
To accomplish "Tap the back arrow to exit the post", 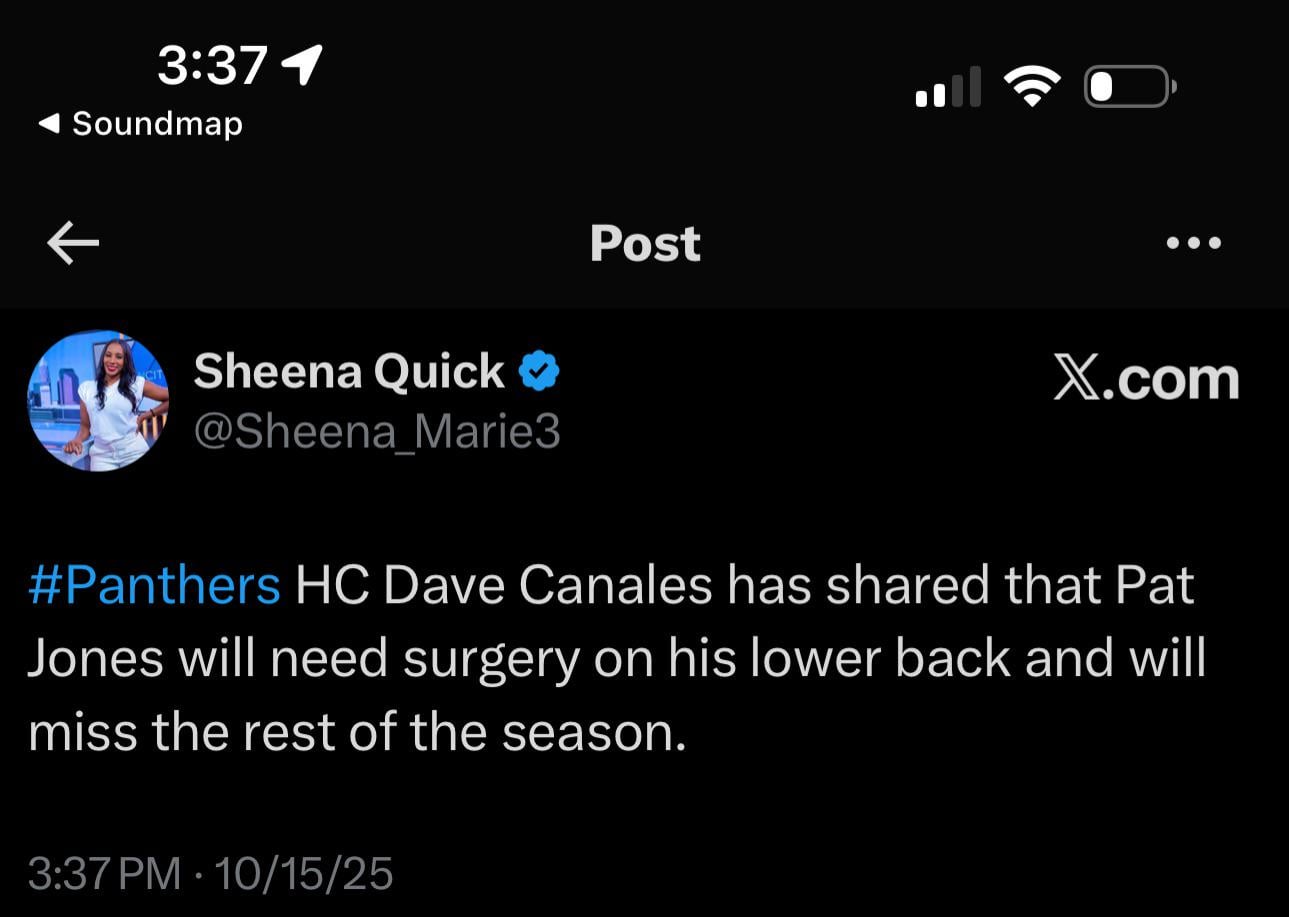I will coord(73,242).
